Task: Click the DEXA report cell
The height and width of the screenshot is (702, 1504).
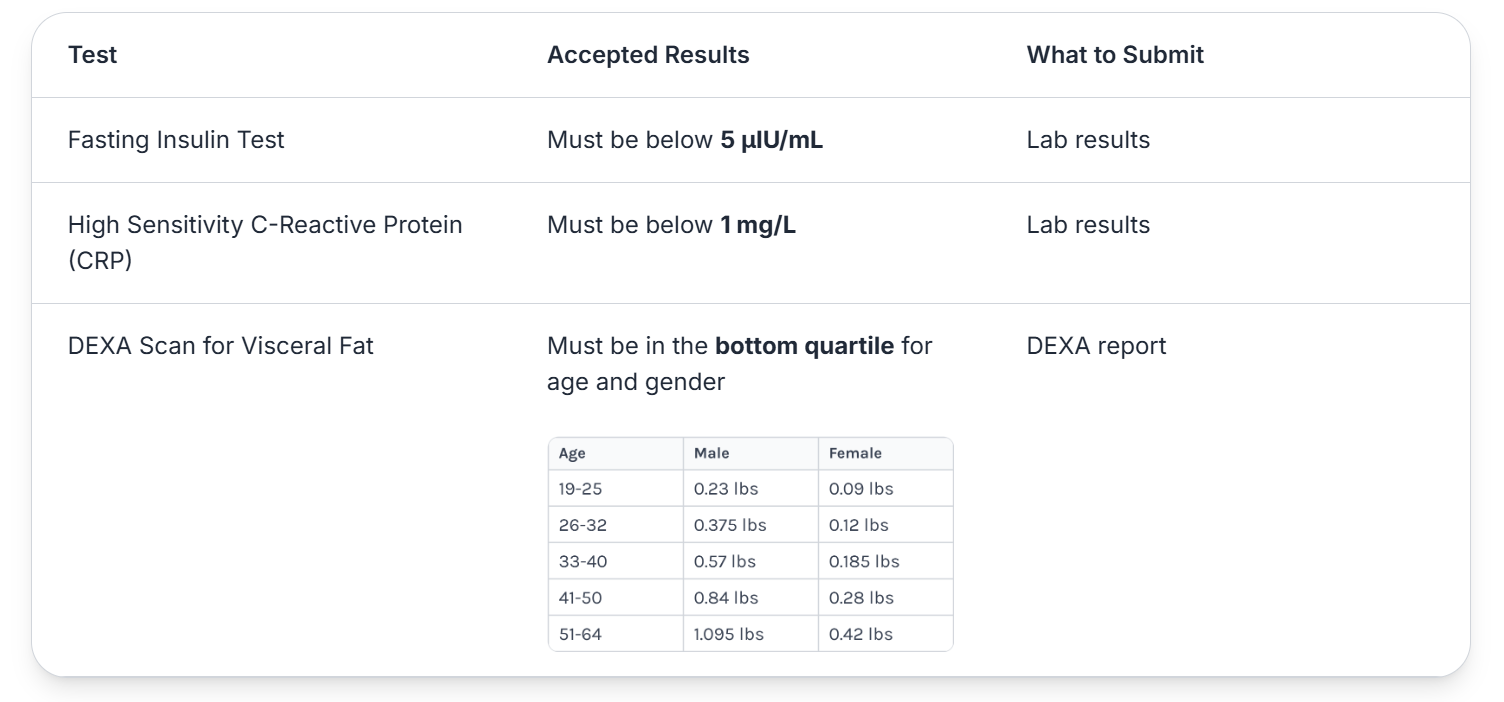Action: click(1096, 346)
